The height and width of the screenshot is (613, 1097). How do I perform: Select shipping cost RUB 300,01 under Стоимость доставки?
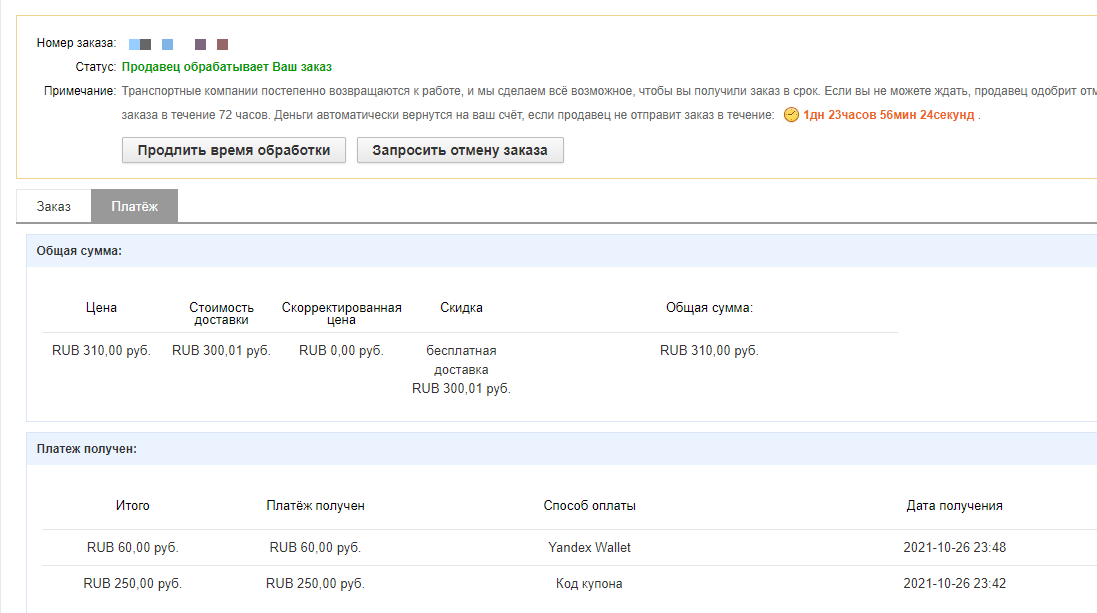click(221, 351)
